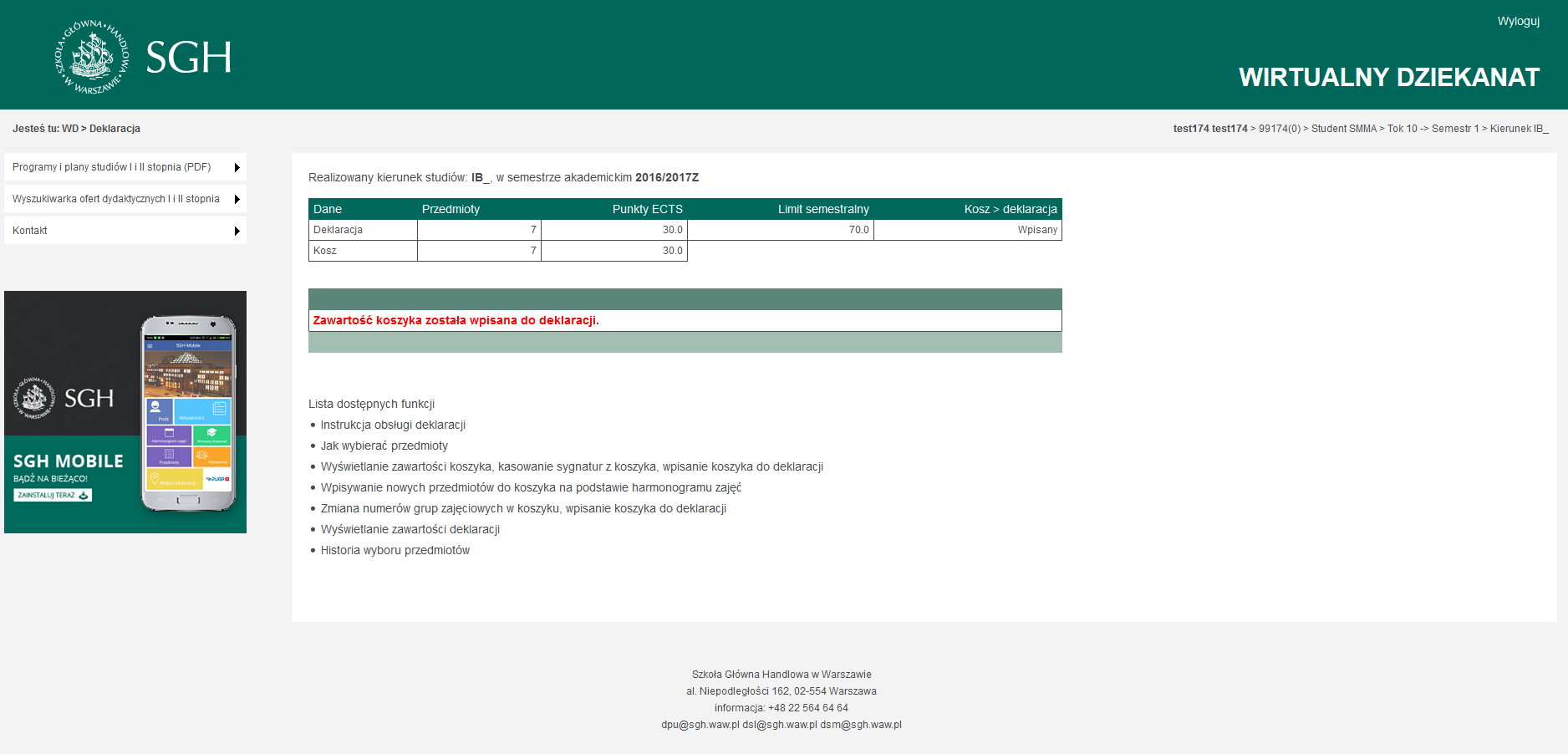Open Wyświetlanie zawartości koszyka link

pyautogui.click(x=572, y=466)
